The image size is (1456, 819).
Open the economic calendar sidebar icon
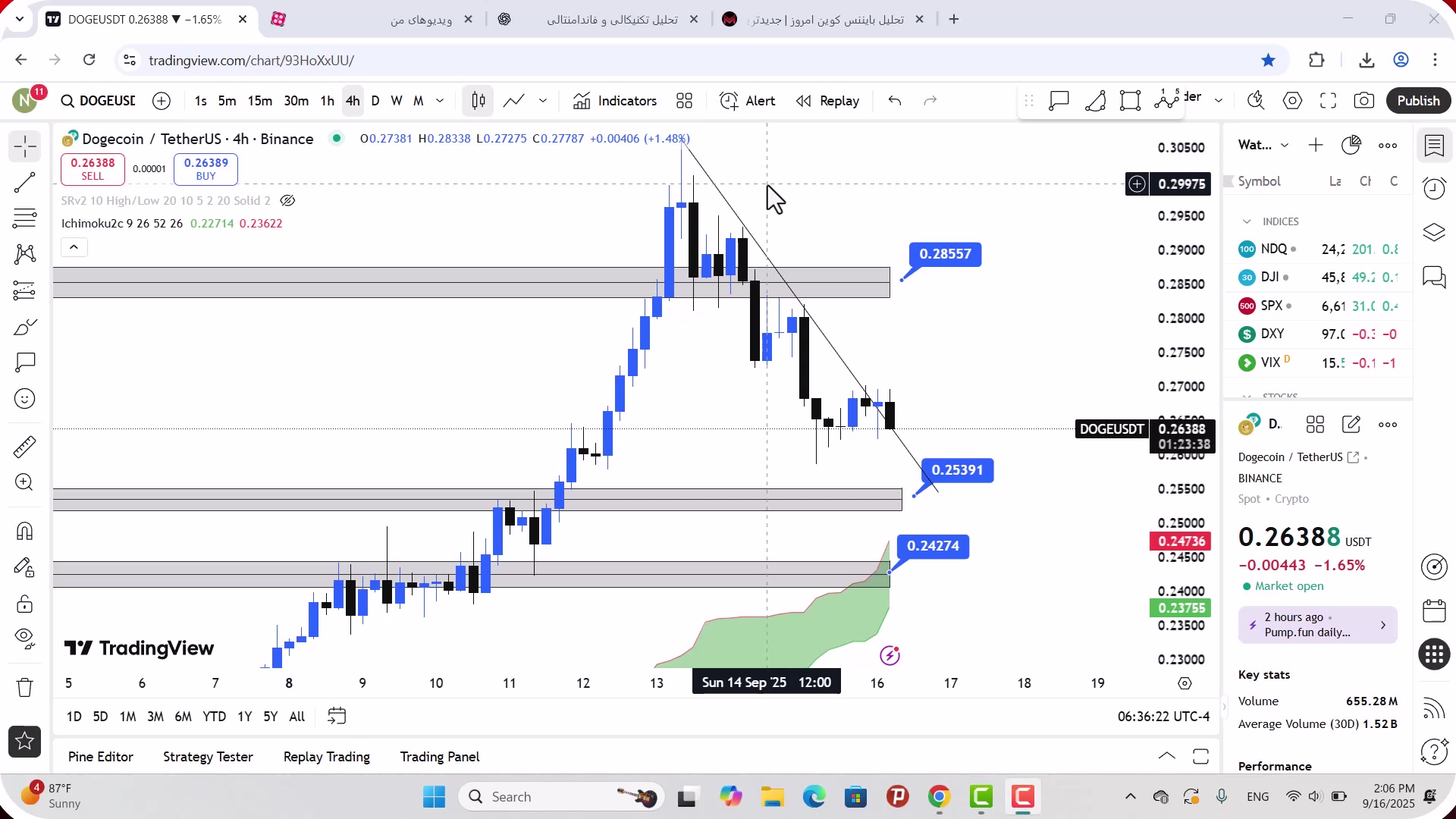tap(1434, 611)
